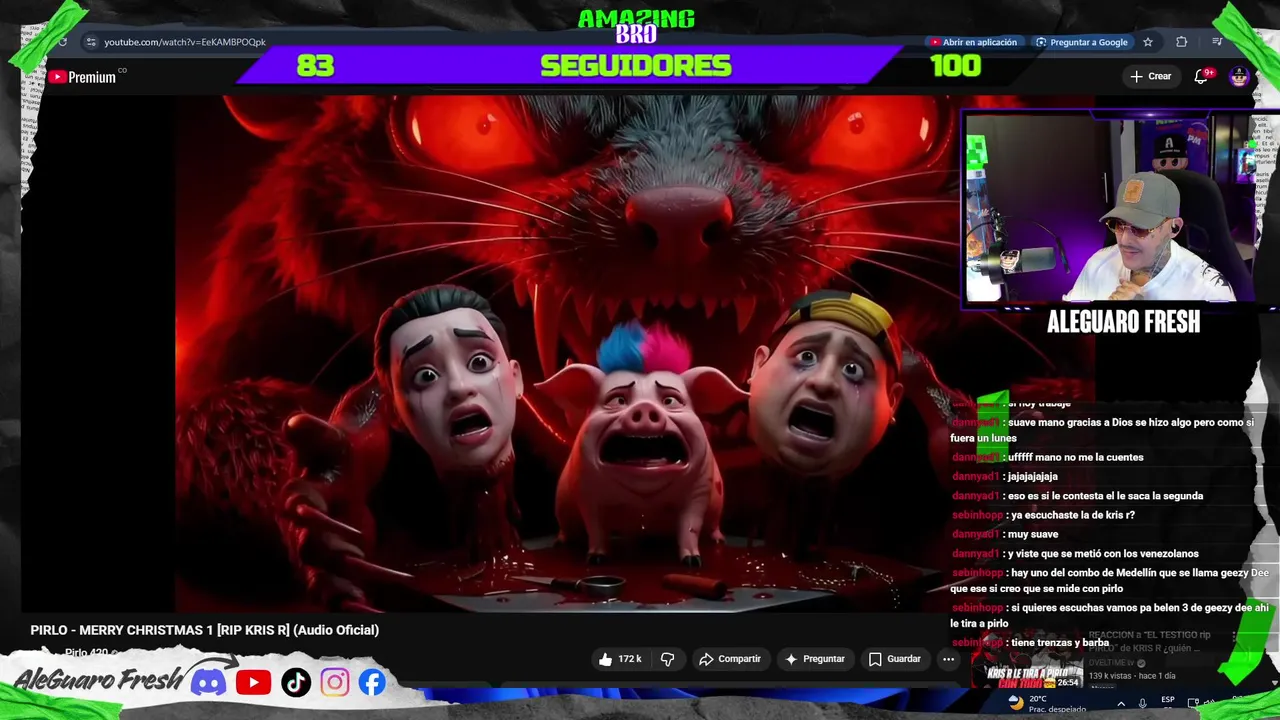Viewport: 1280px width, 720px height.
Task: Open the YouTube account avatar menu
Action: (1239, 77)
